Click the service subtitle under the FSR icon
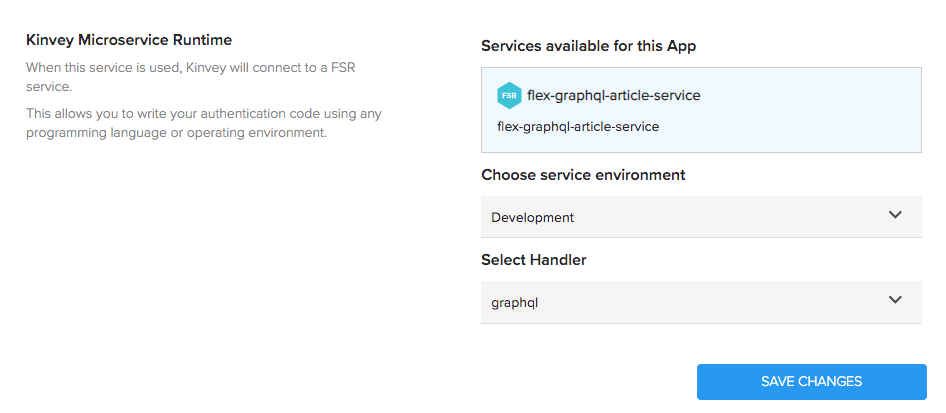This screenshot has width=946, height=413. click(578, 126)
